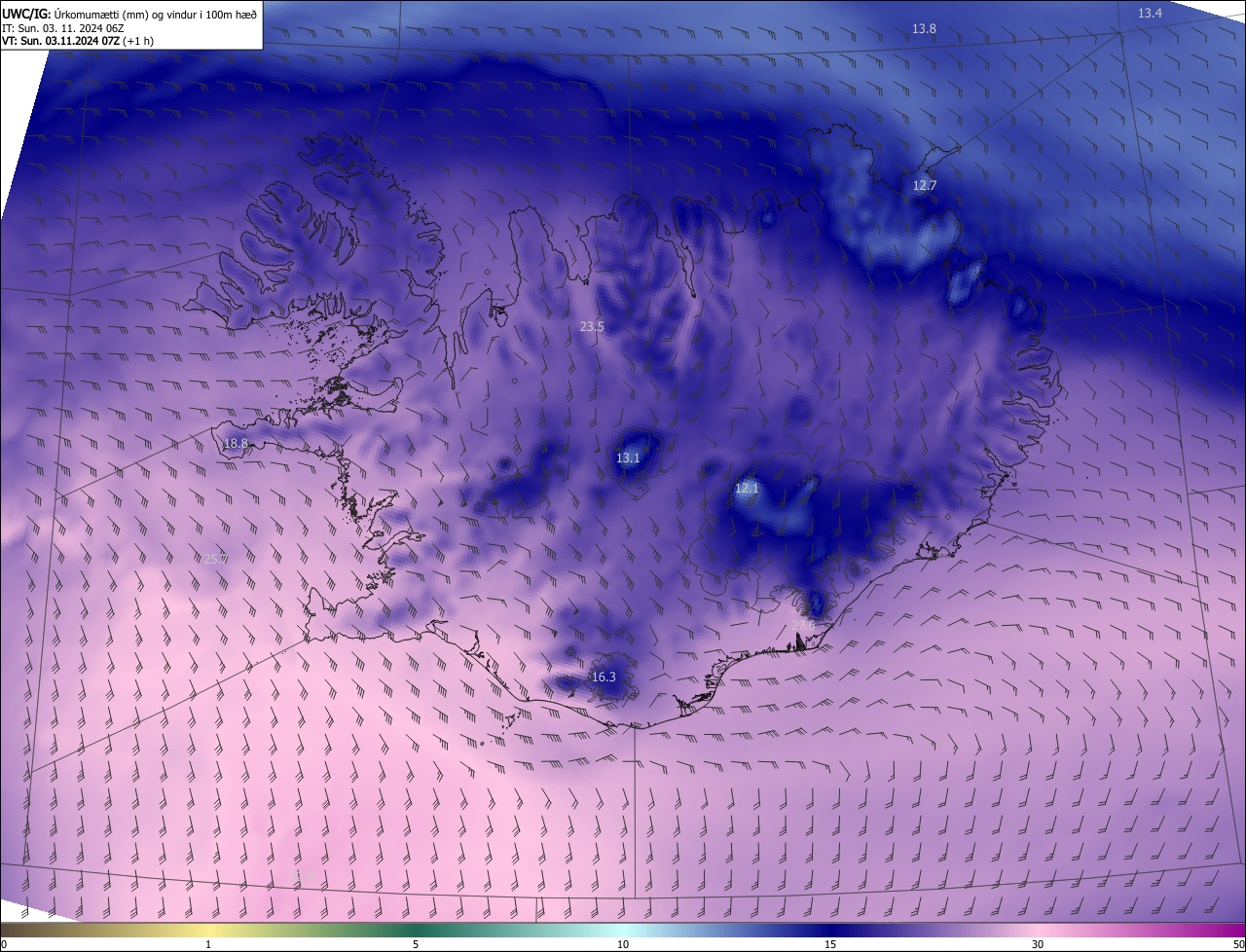Click the 12.1 value over the glacier
Viewport: 1246px width, 952px height.
coord(746,489)
